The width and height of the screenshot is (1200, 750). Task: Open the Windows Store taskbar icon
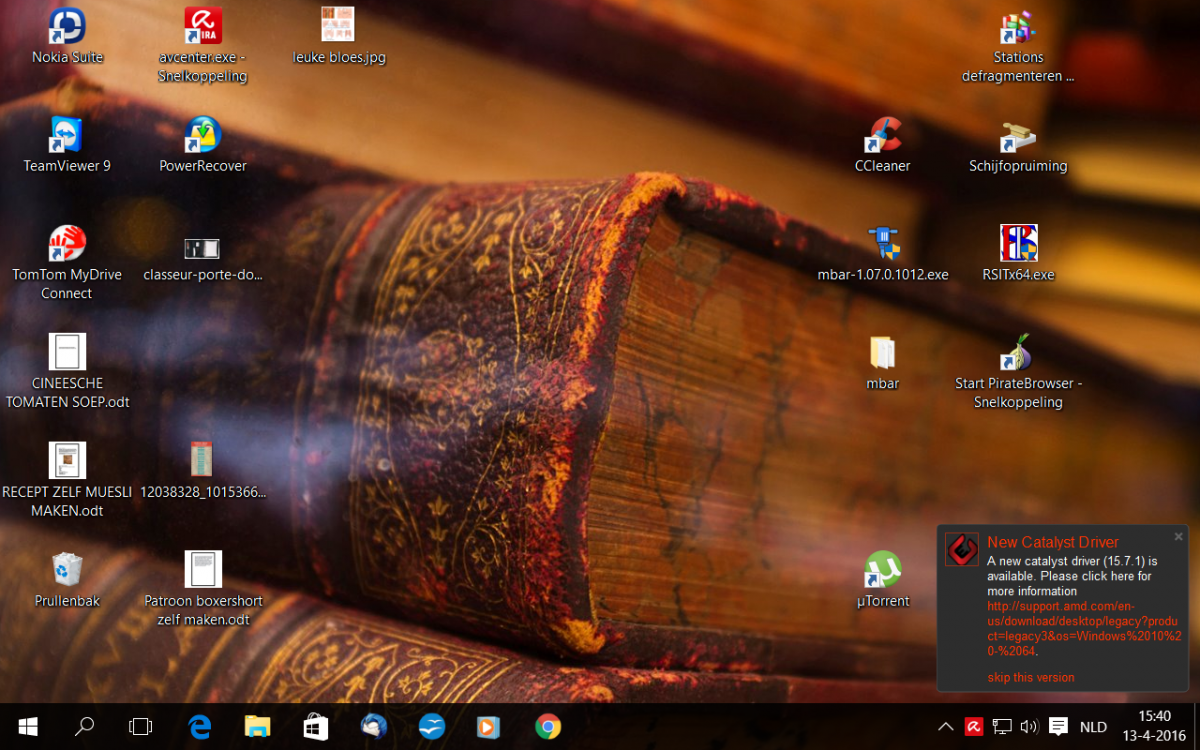click(316, 726)
